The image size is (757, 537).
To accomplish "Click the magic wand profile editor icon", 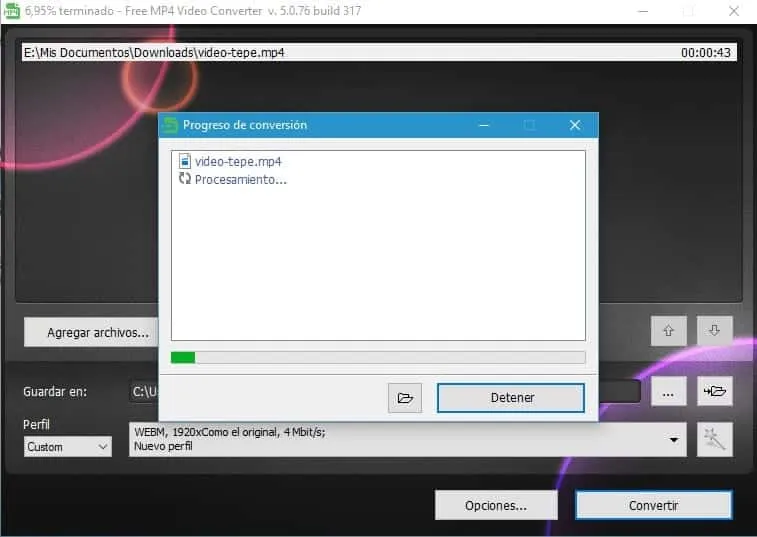I will pos(715,439).
